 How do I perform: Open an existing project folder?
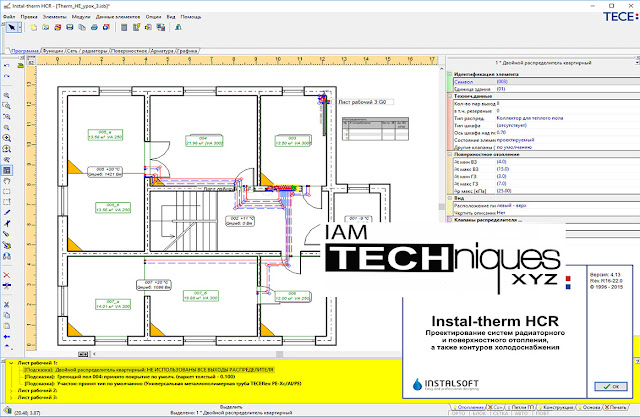(46, 27)
